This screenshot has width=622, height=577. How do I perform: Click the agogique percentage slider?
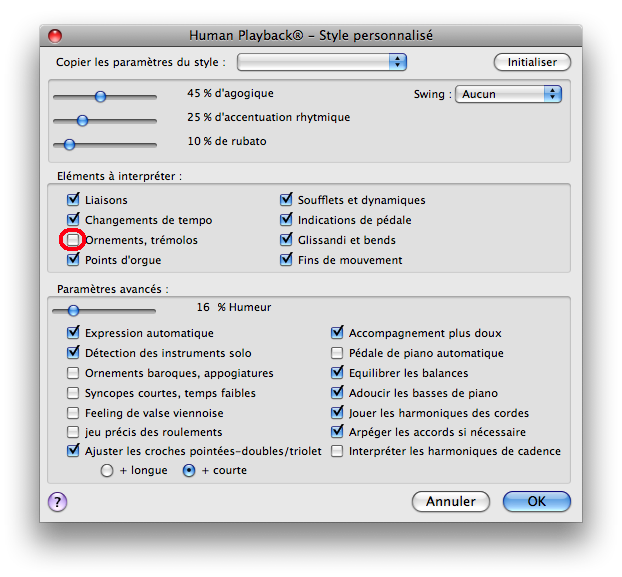pyautogui.click(x=100, y=97)
